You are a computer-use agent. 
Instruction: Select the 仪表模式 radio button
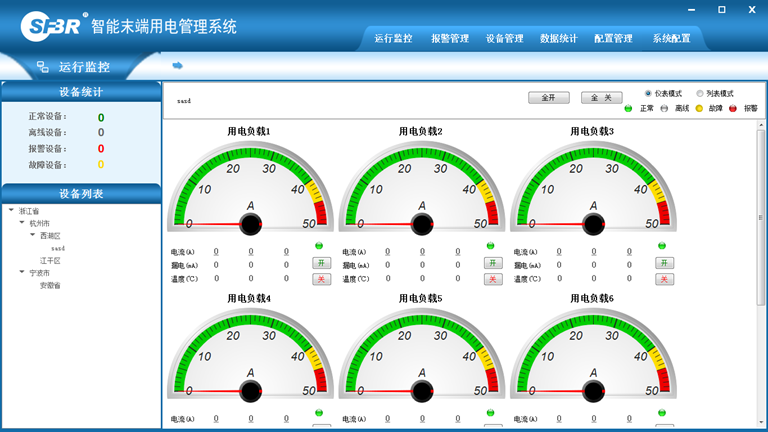click(648, 93)
